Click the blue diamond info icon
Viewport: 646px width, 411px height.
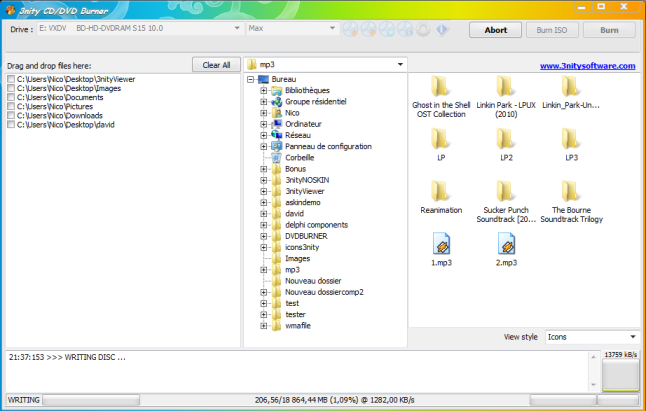[x=442, y=29]
